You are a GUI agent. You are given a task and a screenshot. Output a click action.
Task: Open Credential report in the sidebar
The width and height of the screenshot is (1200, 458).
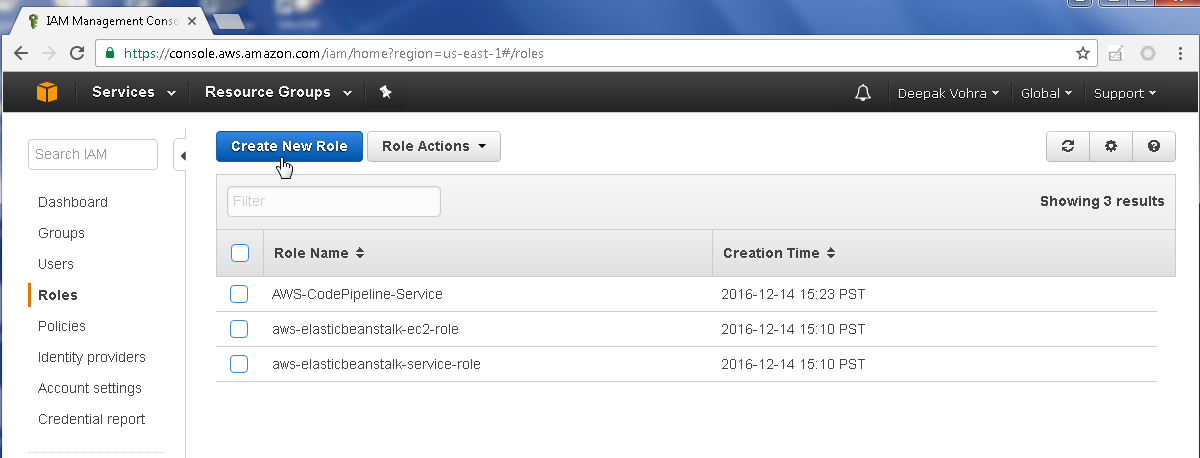92,419
